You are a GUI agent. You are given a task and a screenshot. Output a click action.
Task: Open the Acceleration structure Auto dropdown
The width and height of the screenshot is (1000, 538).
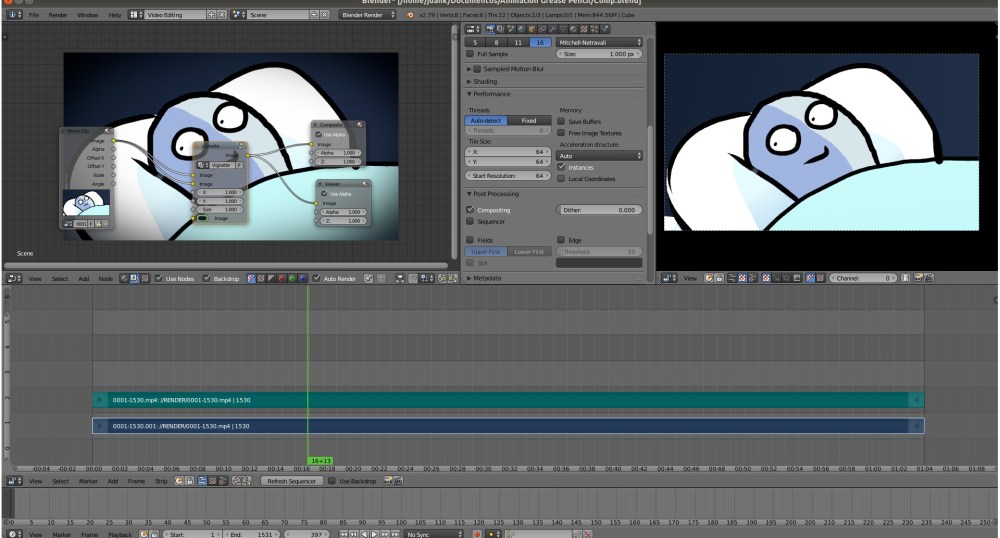599,156
